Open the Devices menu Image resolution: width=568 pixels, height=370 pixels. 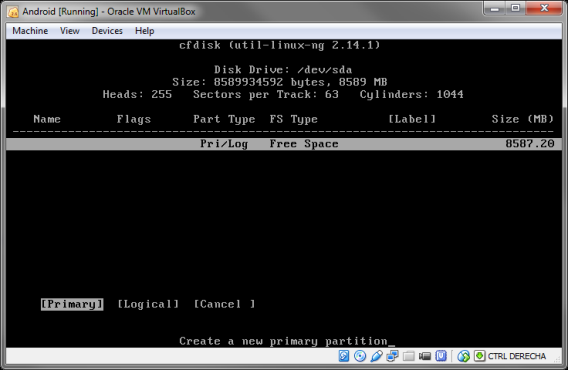click(x=107, y=31)
